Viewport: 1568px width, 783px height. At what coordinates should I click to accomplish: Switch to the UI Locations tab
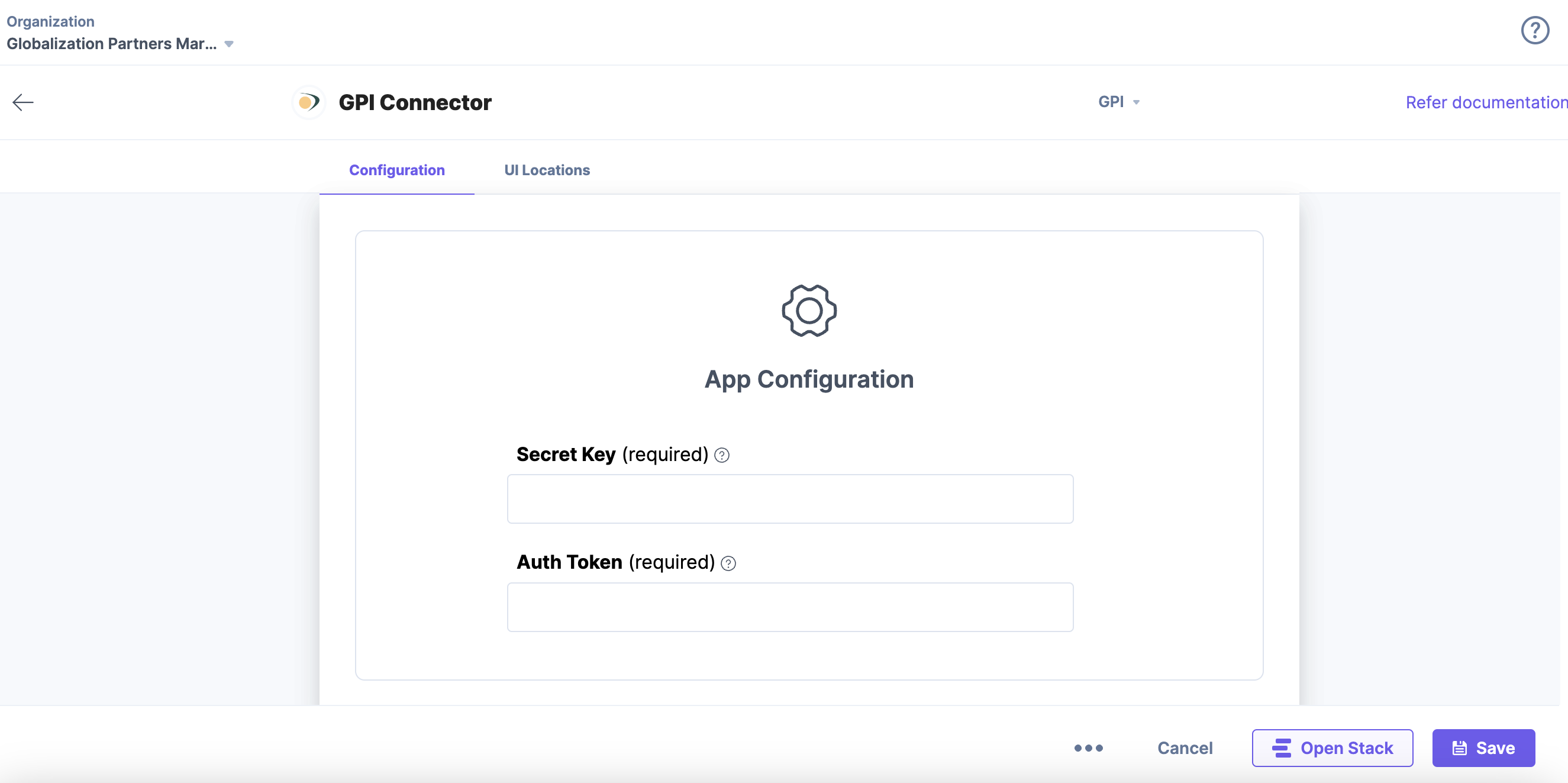547,170
